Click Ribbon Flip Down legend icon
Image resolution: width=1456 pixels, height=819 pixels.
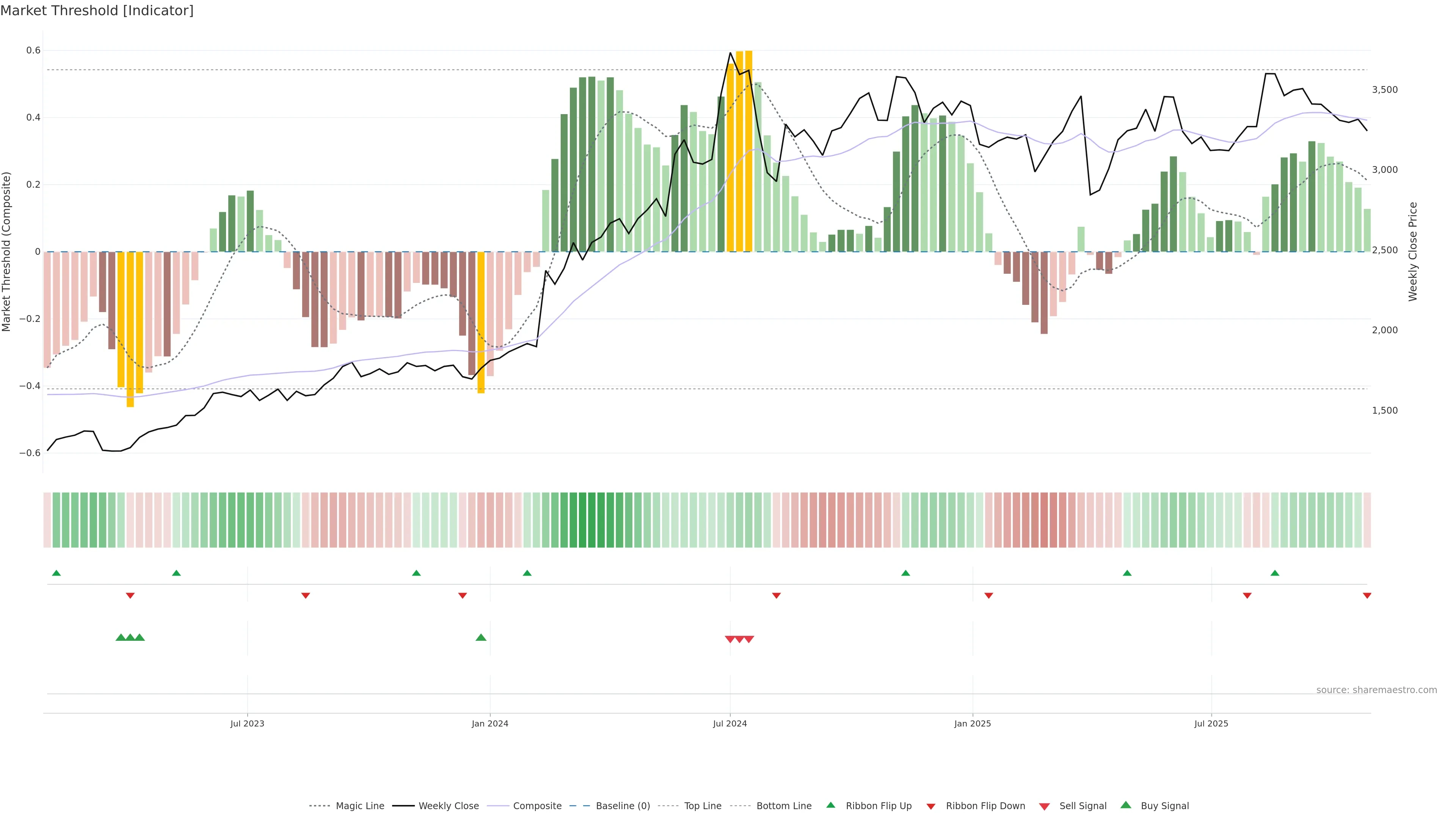click(x=931, y=806)
